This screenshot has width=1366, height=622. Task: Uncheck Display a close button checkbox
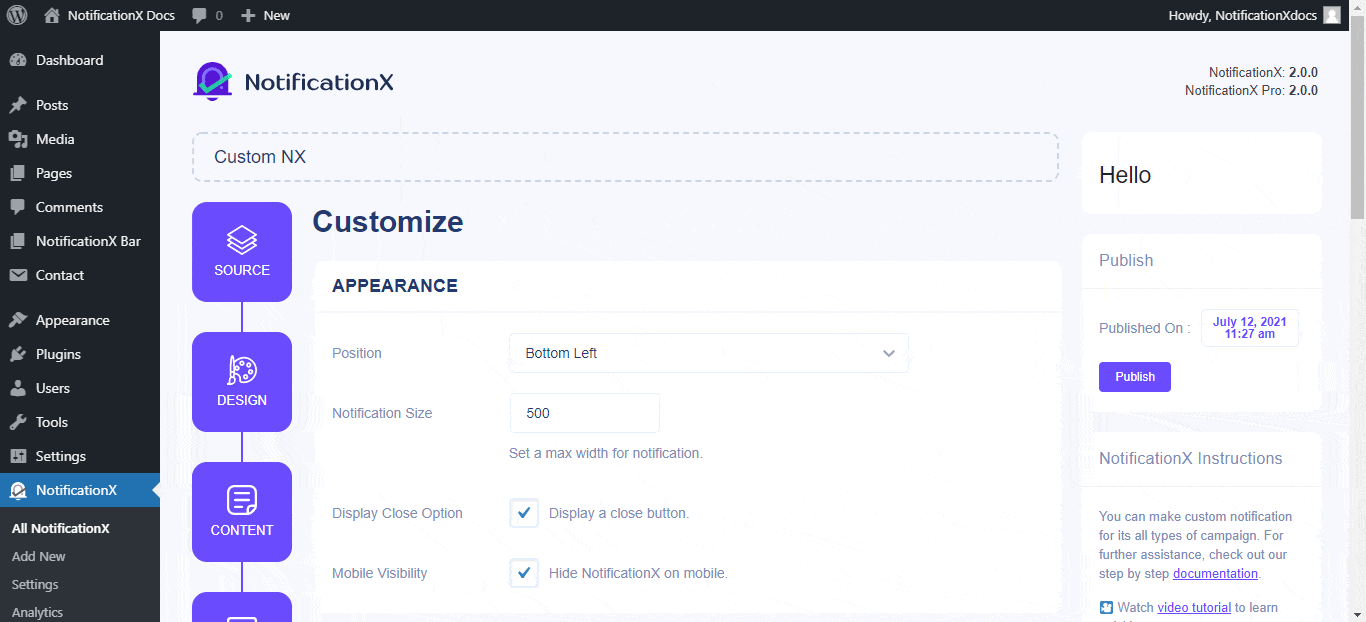coord(524,513)
